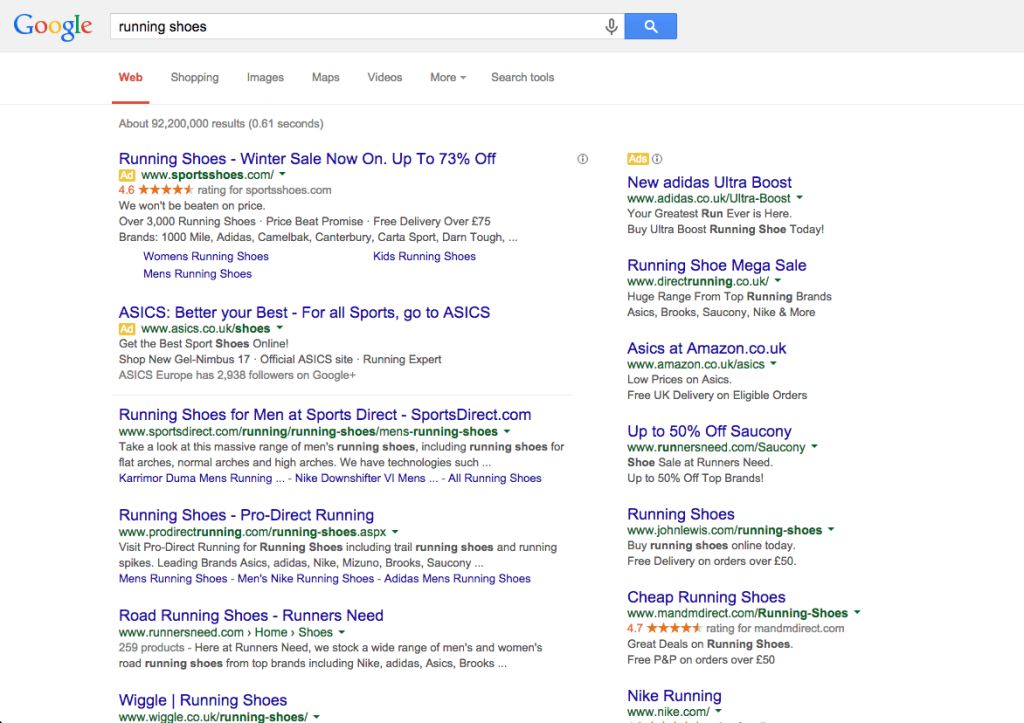Click info icon next to sidebar Ads label
This screenshot has width=1024, height=723.
pyautogui.click(x=657, y=159)
